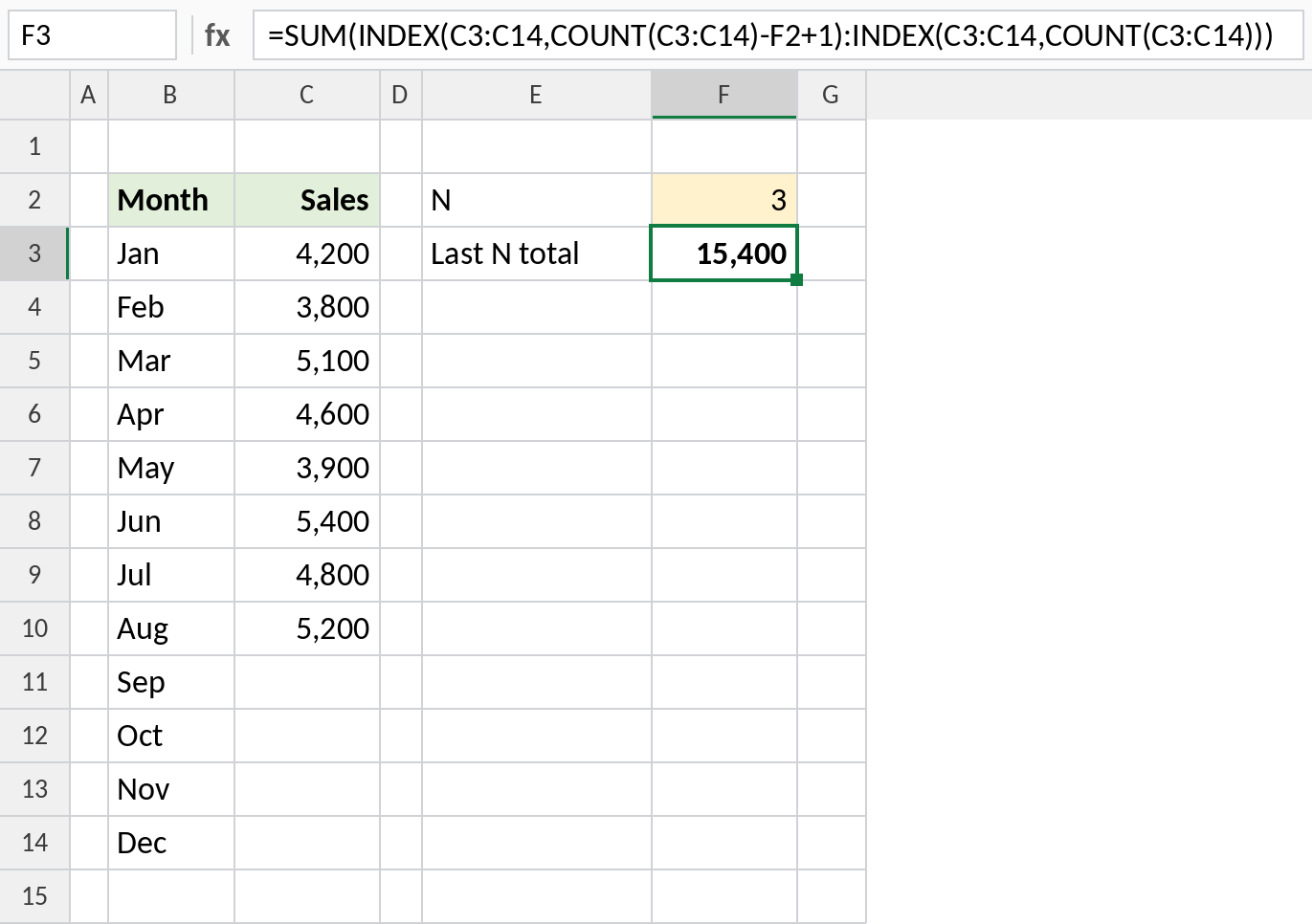Select the Mar month cell
This screenshot has width=1313, height=924.
pos(171,361)
